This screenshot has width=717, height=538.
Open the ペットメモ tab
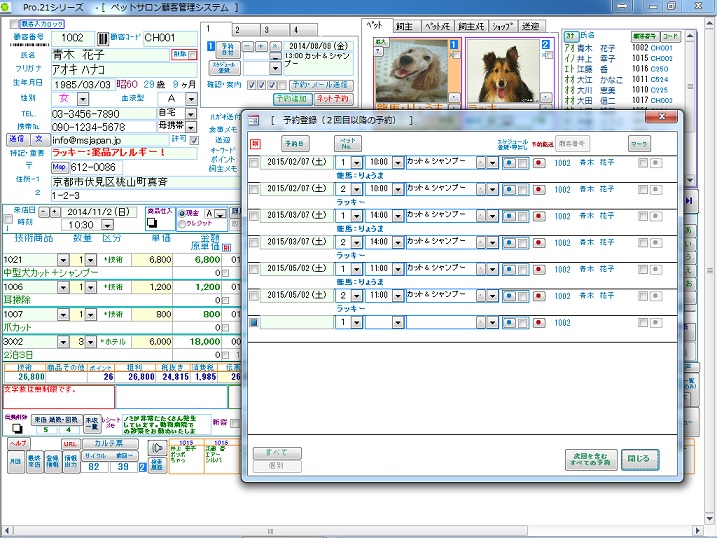pos(438,27)
